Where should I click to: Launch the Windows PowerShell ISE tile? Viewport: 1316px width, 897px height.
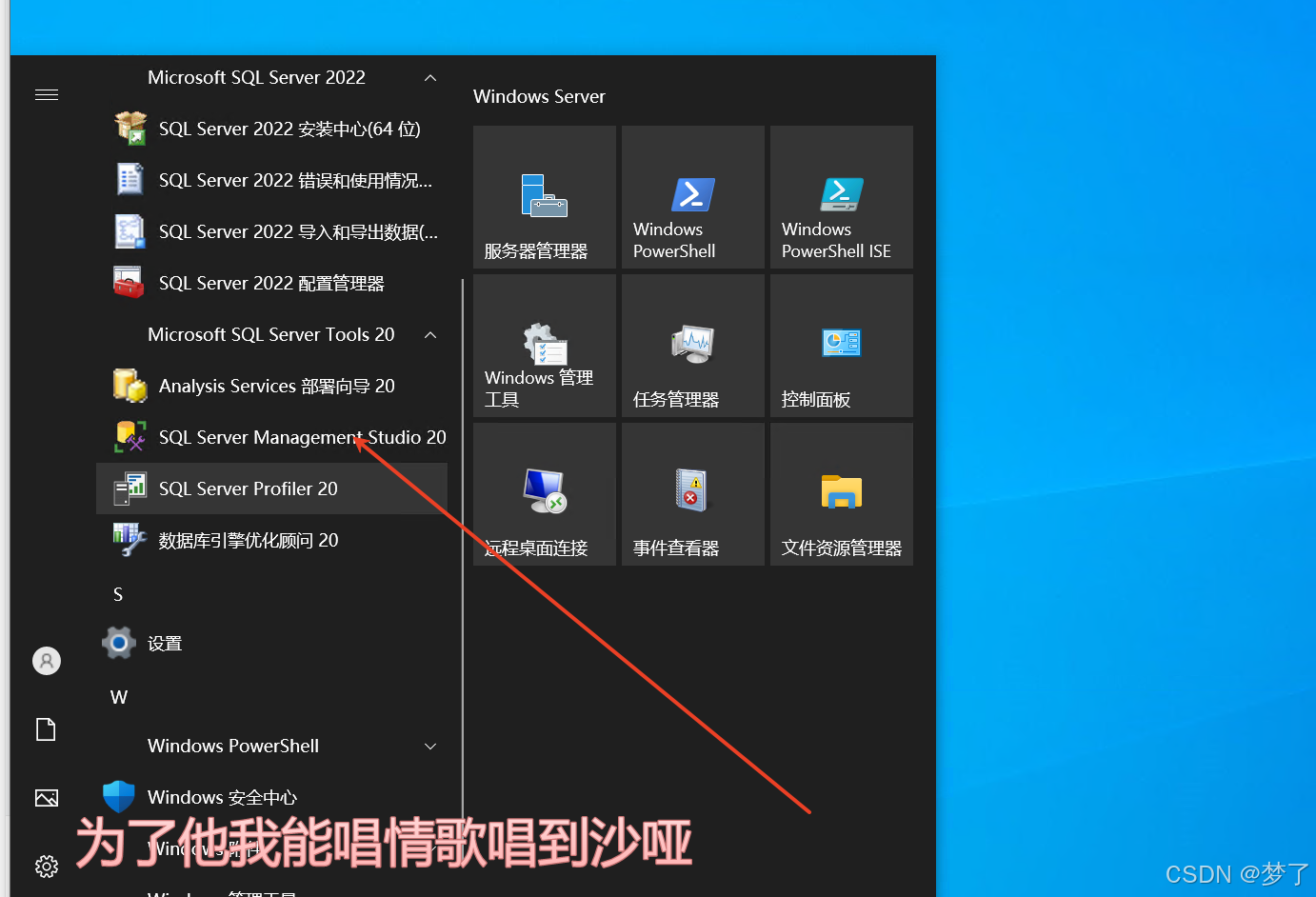click(842, 197)
